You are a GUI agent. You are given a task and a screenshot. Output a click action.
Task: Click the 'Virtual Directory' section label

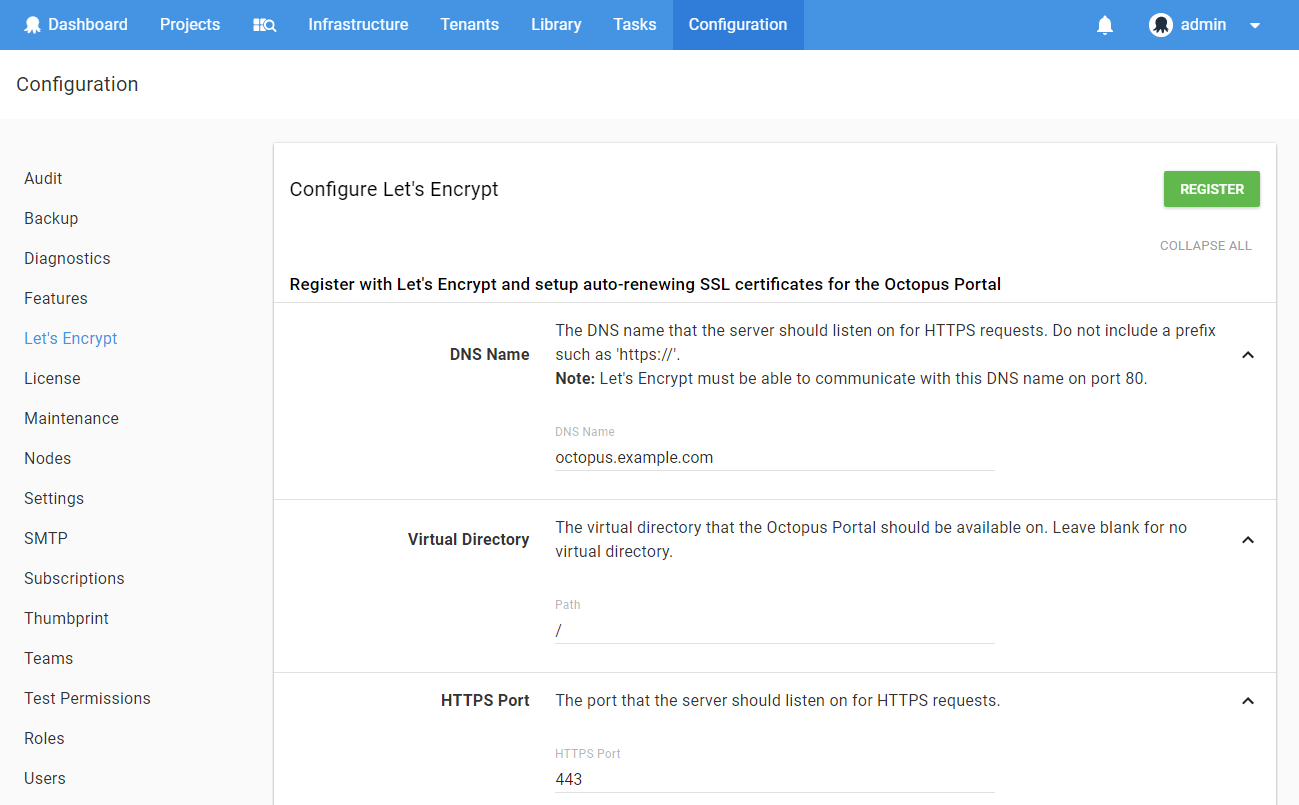click(x=469, y=540)
